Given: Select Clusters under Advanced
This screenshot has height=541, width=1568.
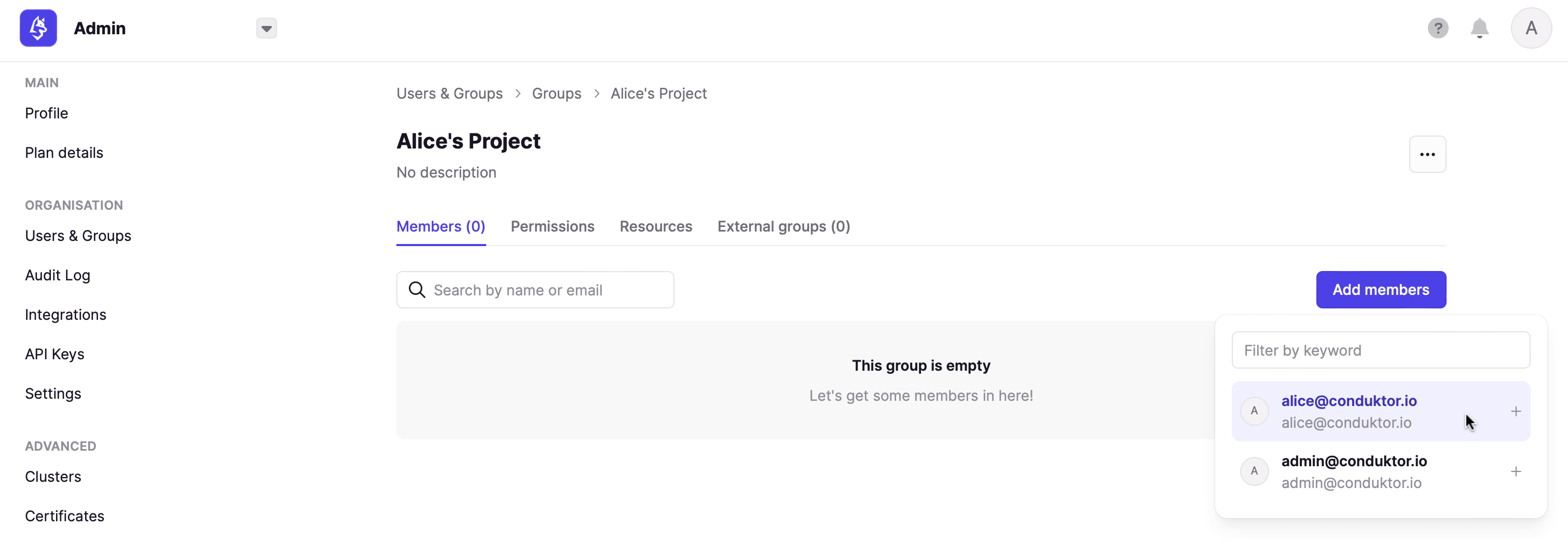Looking at the screenshot, I should click(52, 477).
